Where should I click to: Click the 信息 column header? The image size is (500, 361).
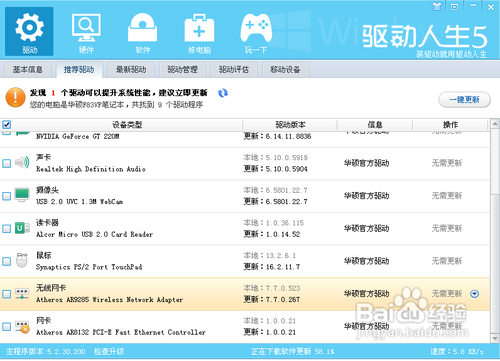[375, 125]
